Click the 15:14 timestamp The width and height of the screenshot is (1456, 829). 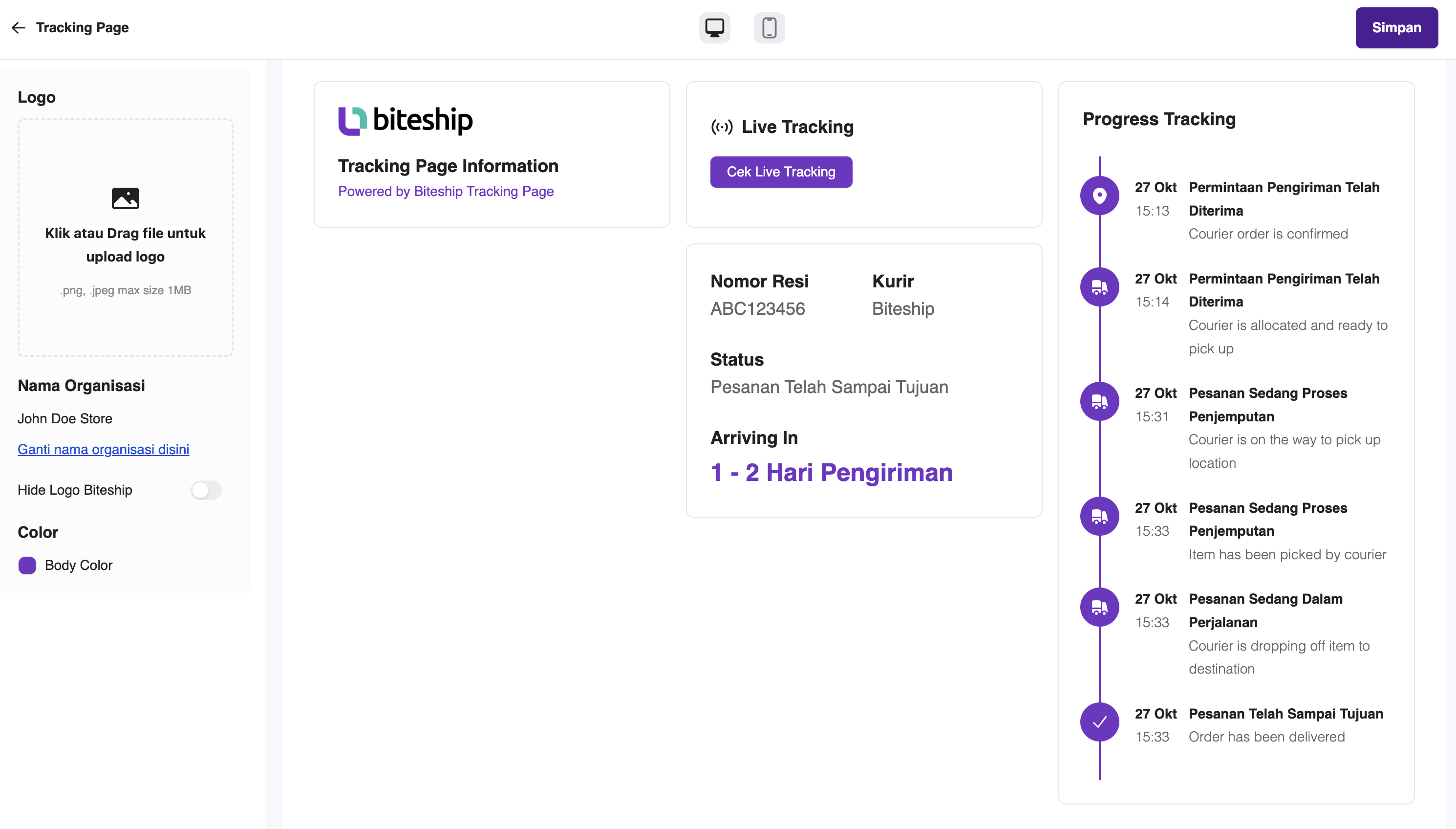(1152, 303)
